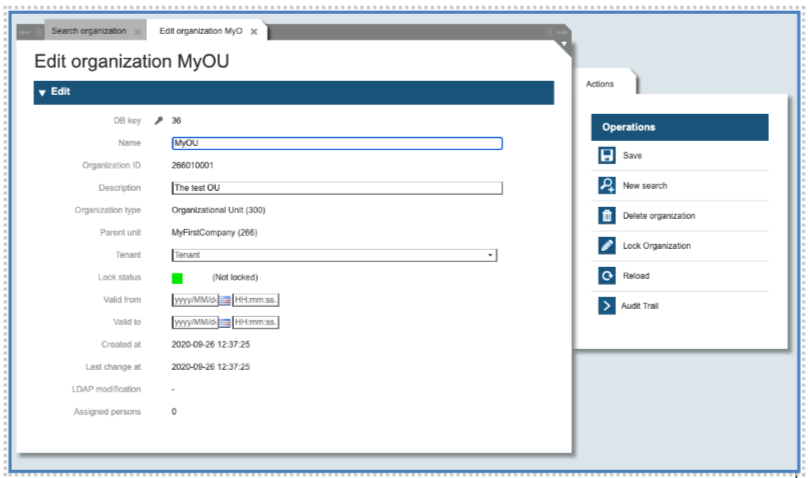Open the Actions tab
The image size is (808, 478).
pos(600,84)
